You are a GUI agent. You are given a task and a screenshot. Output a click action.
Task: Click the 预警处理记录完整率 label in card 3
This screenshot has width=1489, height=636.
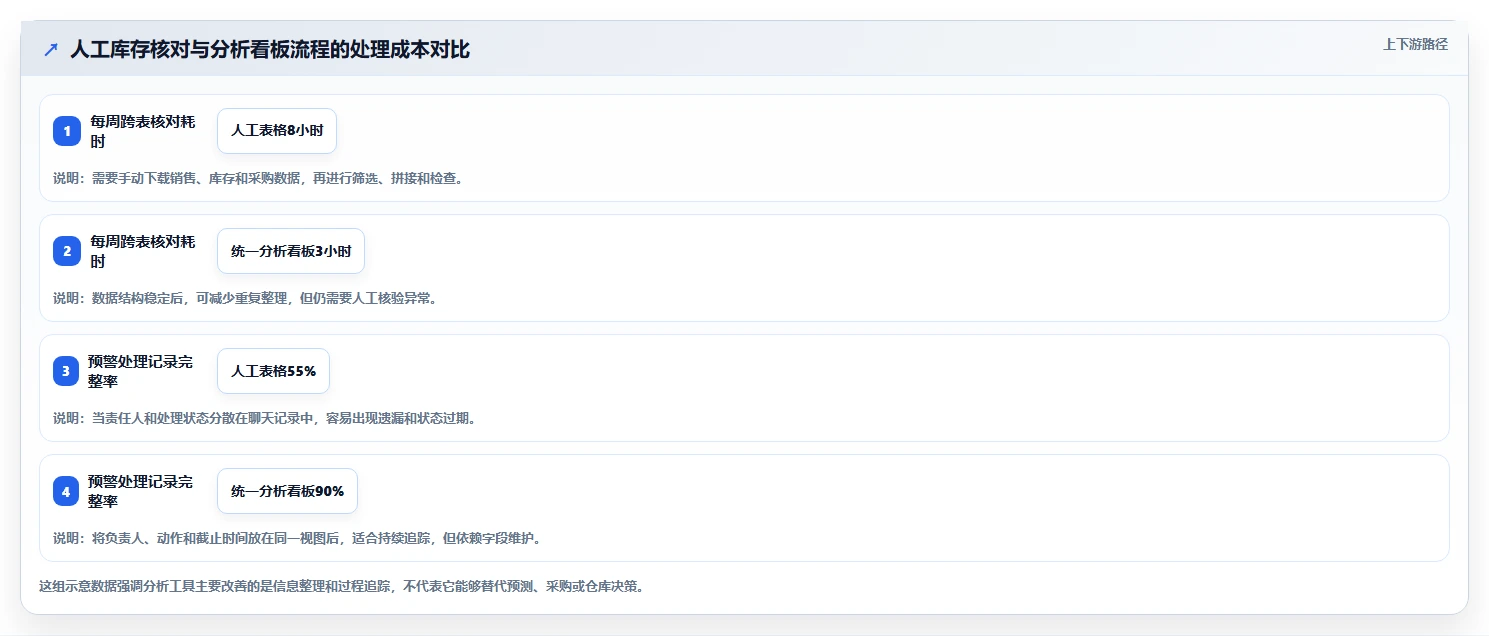point(141,371)
